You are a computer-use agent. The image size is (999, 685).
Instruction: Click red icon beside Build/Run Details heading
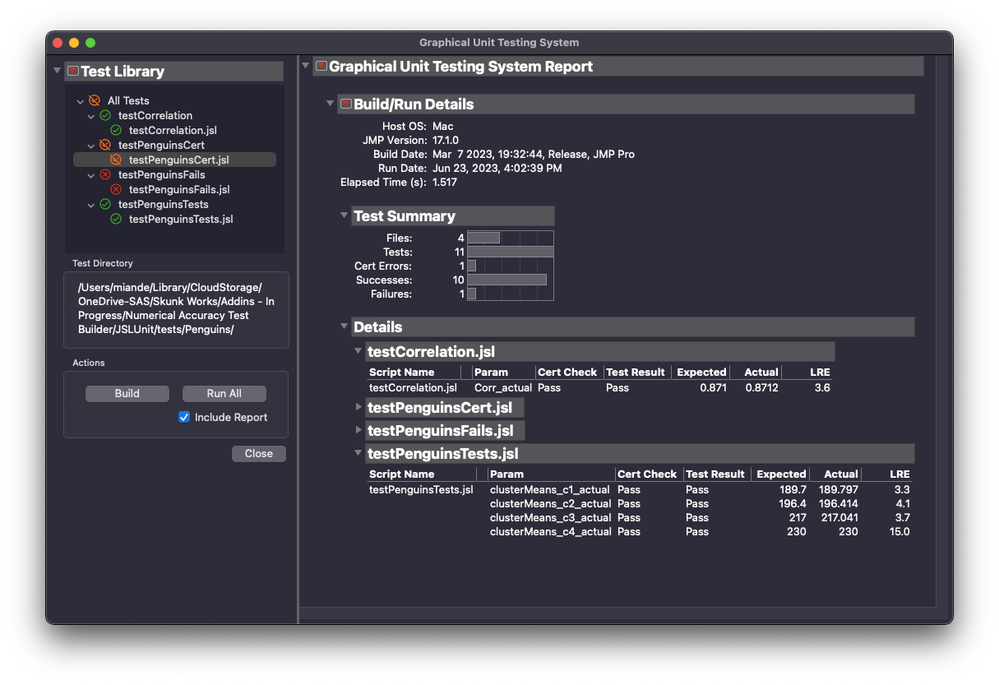tap(346, 104)
